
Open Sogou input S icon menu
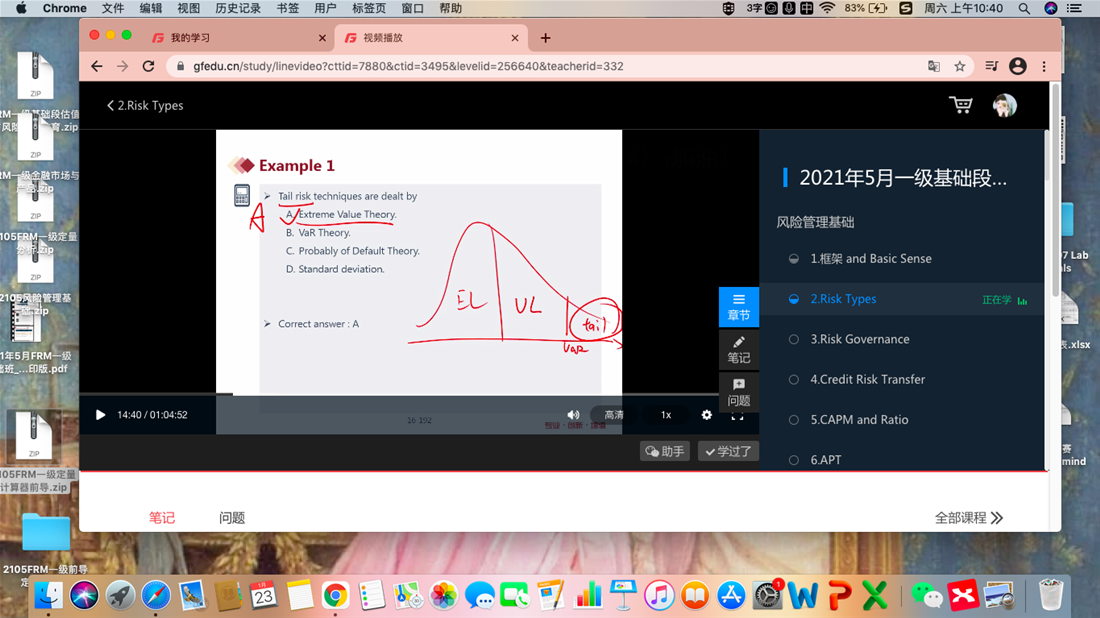tap(906, 8)
